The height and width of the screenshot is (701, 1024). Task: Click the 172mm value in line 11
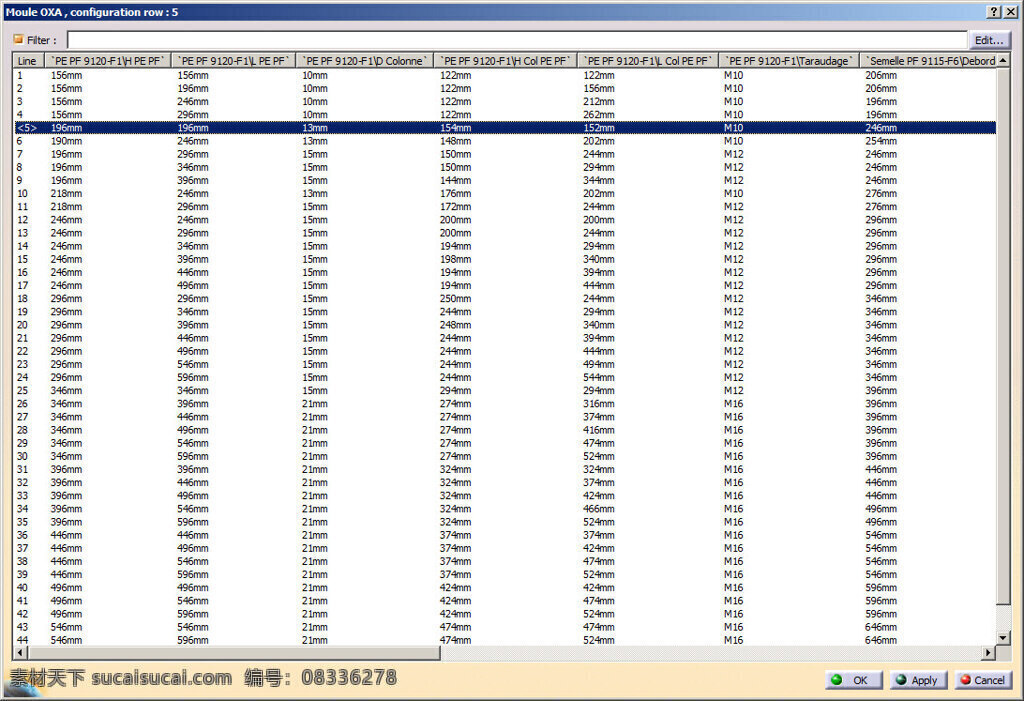coord(455,206)
